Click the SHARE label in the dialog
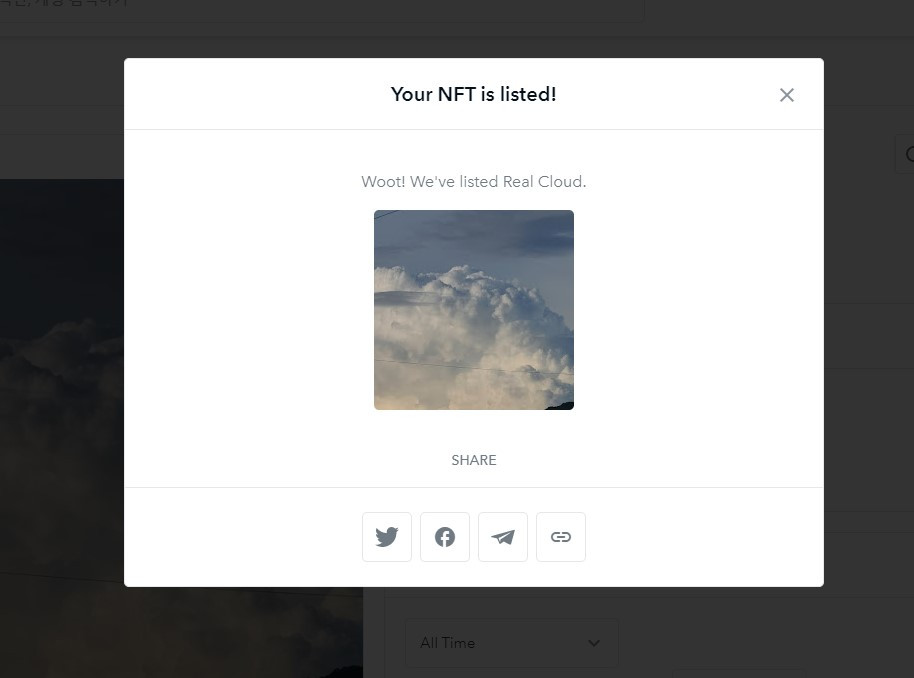The image size is (914, 678). click(474, 460)
